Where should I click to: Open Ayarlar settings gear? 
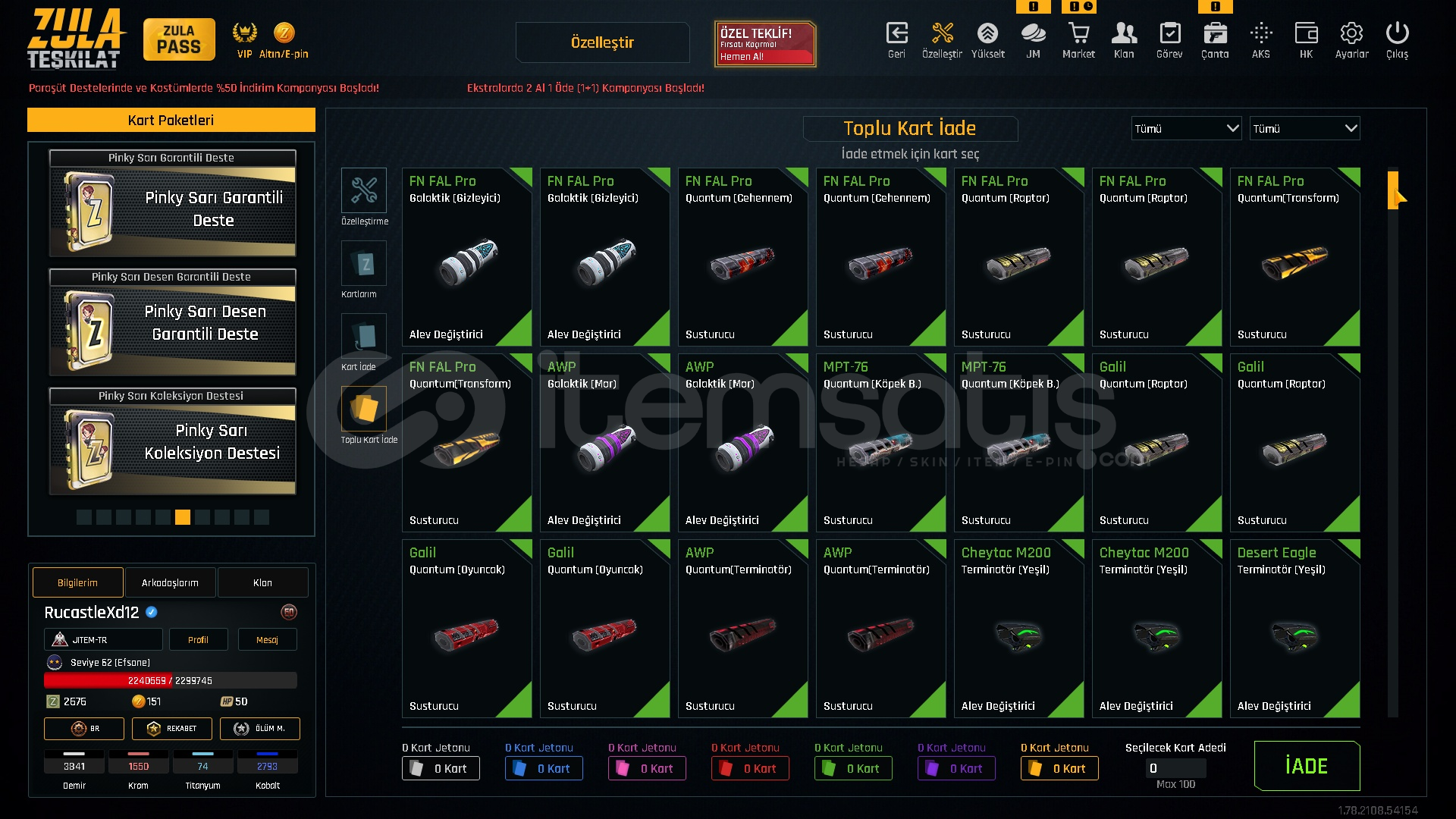[x=1351, y=40]
